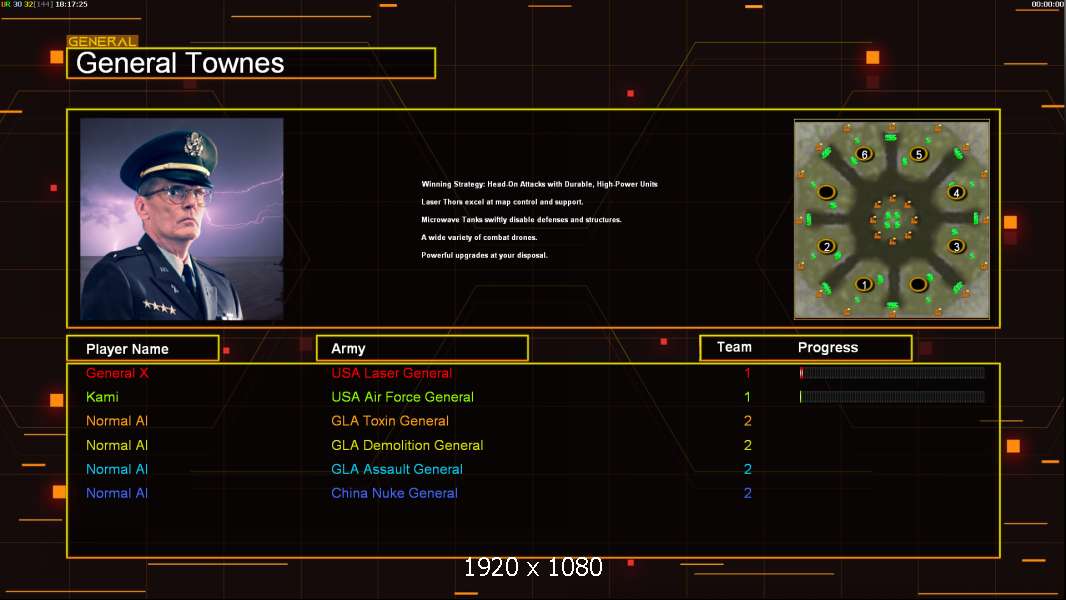Click team number 2 for China Nuke General
The width and height of the screenshot is (1066, 600).
coord(747,493)
